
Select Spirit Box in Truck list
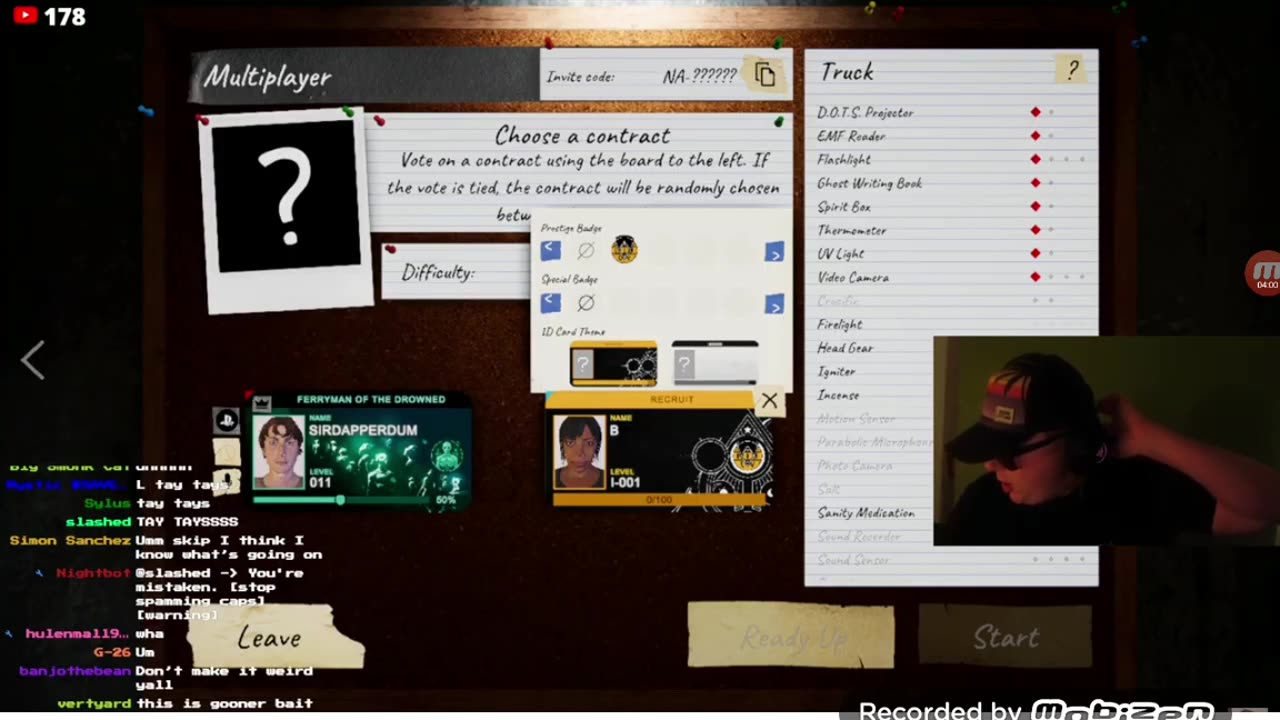(x=844, y=207)
